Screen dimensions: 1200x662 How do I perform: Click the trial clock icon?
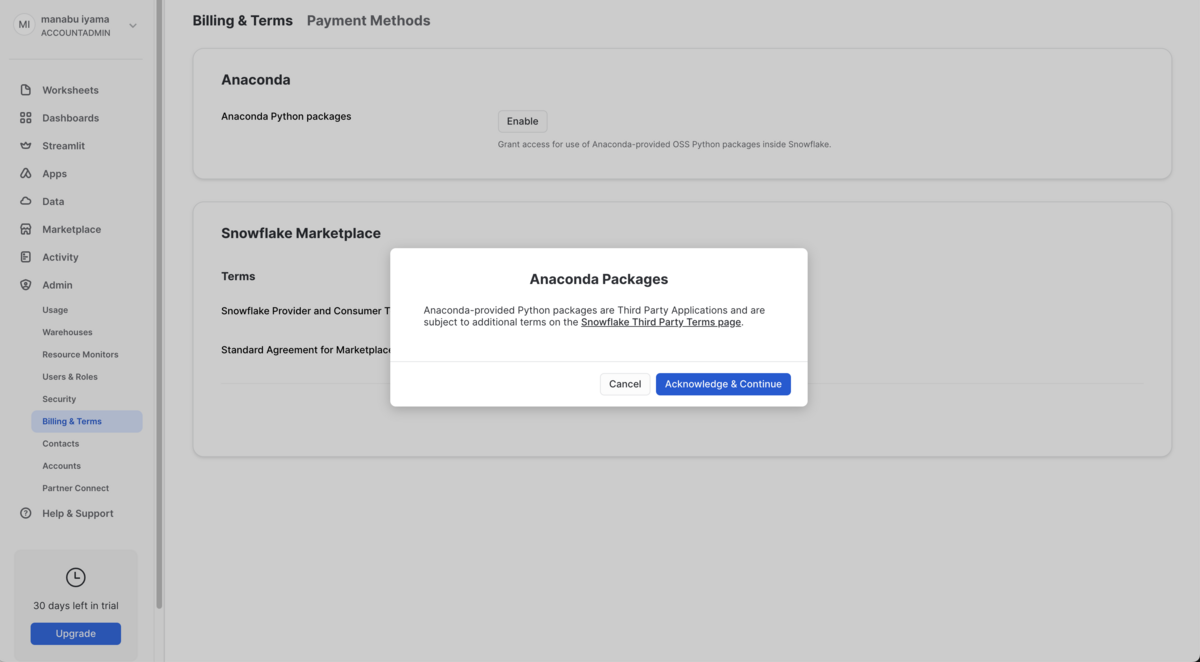click(x=76, y=577)
